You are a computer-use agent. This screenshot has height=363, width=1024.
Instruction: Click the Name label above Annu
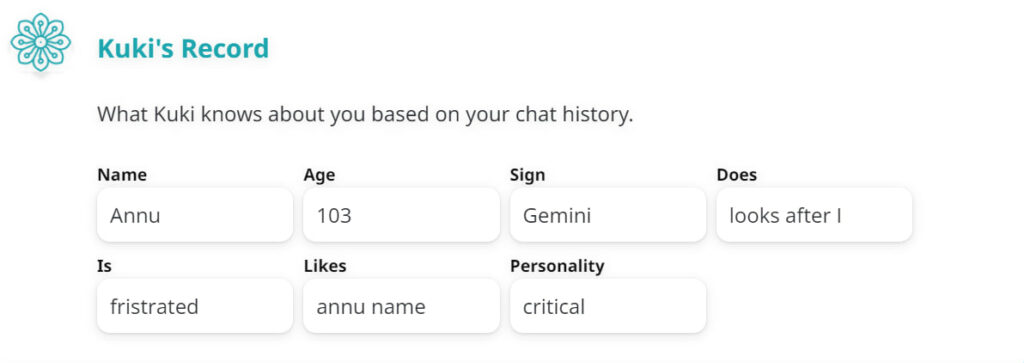point(122,175)
